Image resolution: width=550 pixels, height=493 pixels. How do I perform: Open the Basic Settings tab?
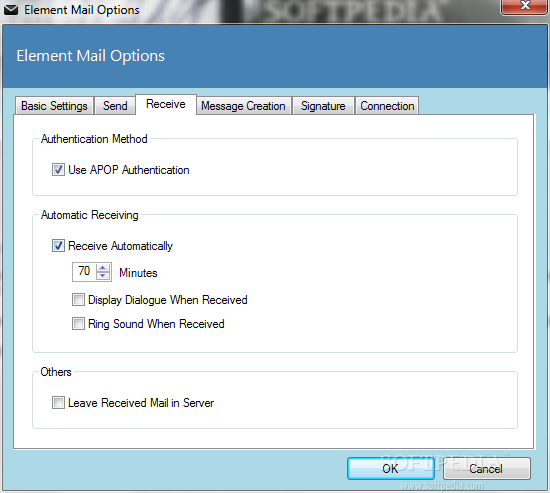coord(54,106)
